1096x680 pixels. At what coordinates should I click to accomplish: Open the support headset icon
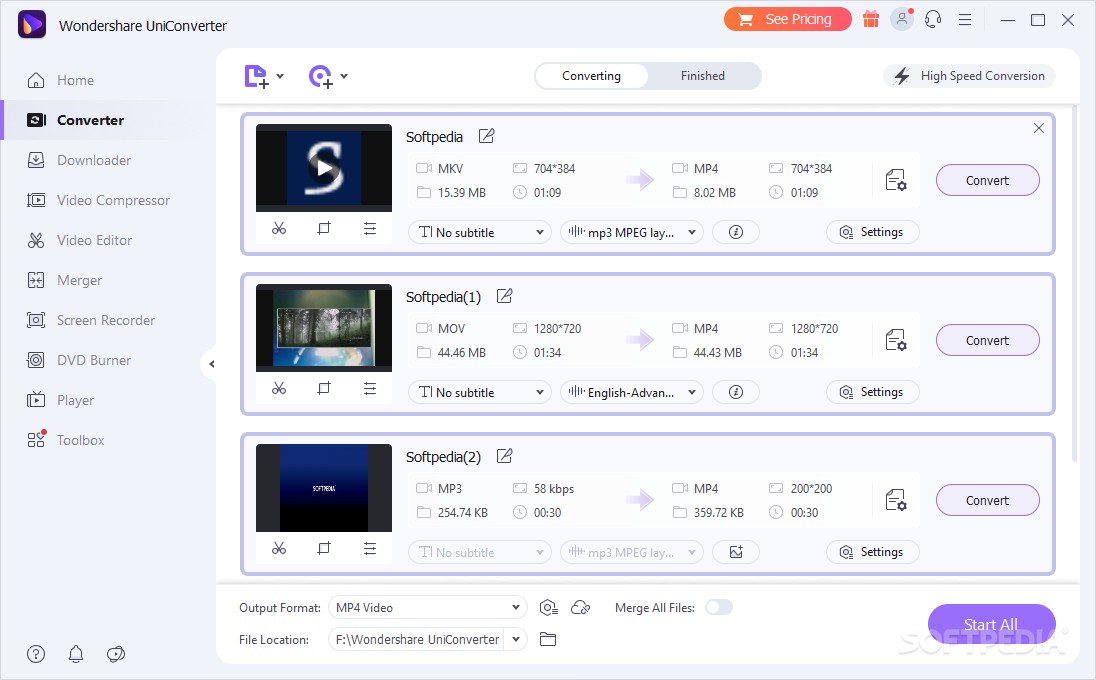[933, 20]
